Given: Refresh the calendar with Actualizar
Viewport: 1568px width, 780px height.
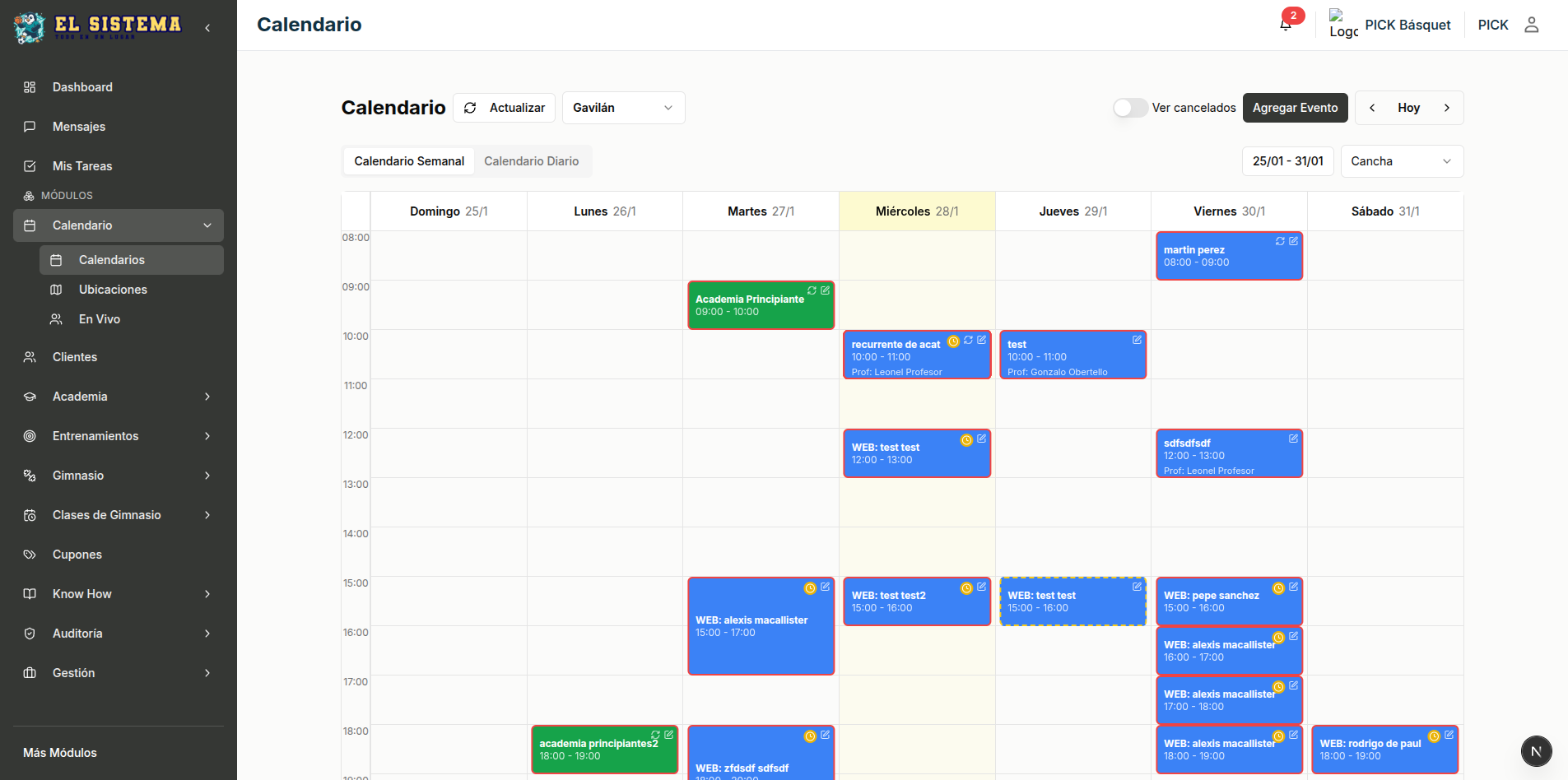Looking at the screenshot, I should (x=504, y=108).
